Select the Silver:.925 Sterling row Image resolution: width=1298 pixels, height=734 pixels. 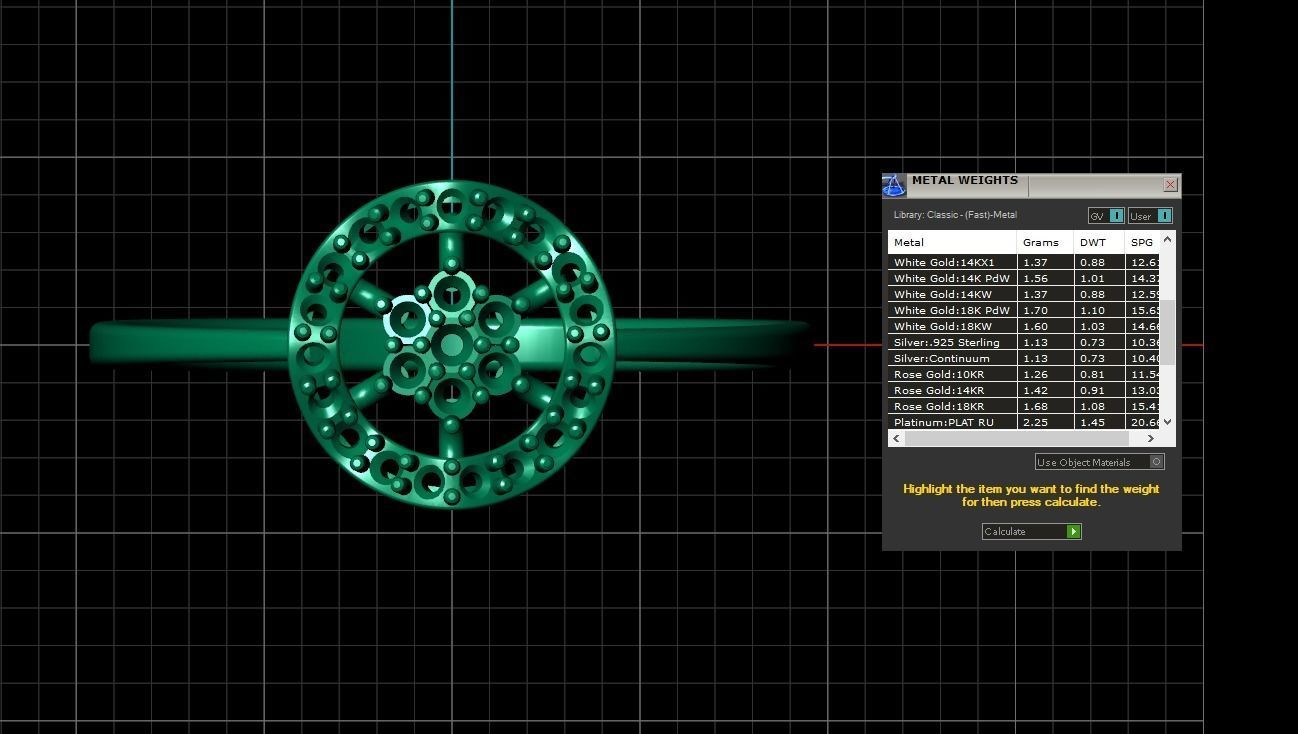coord(1024,342)
